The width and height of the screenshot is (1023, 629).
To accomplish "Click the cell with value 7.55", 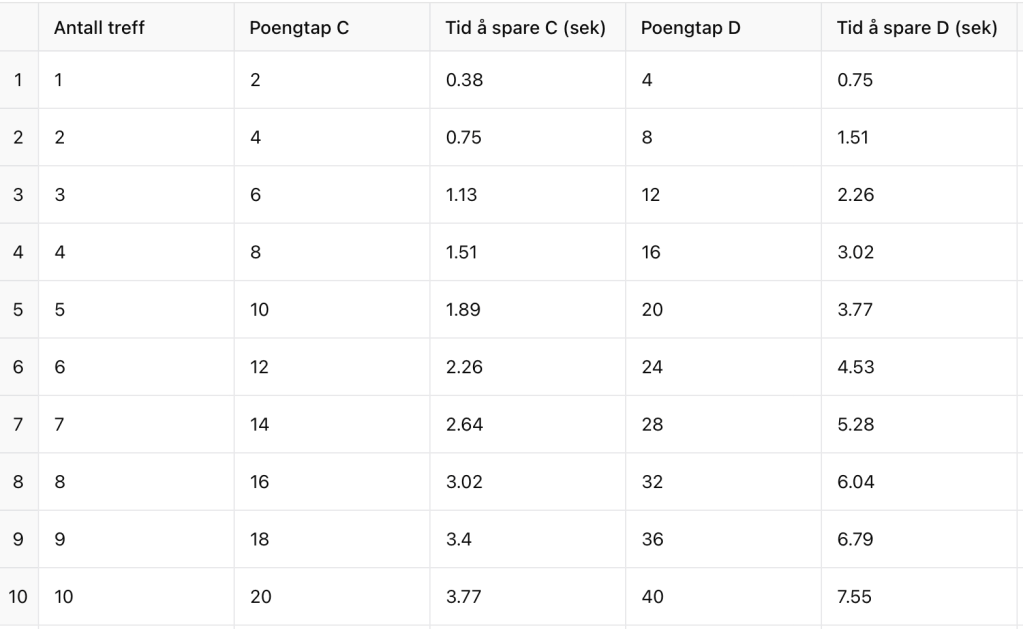I will tap(854, 597).
